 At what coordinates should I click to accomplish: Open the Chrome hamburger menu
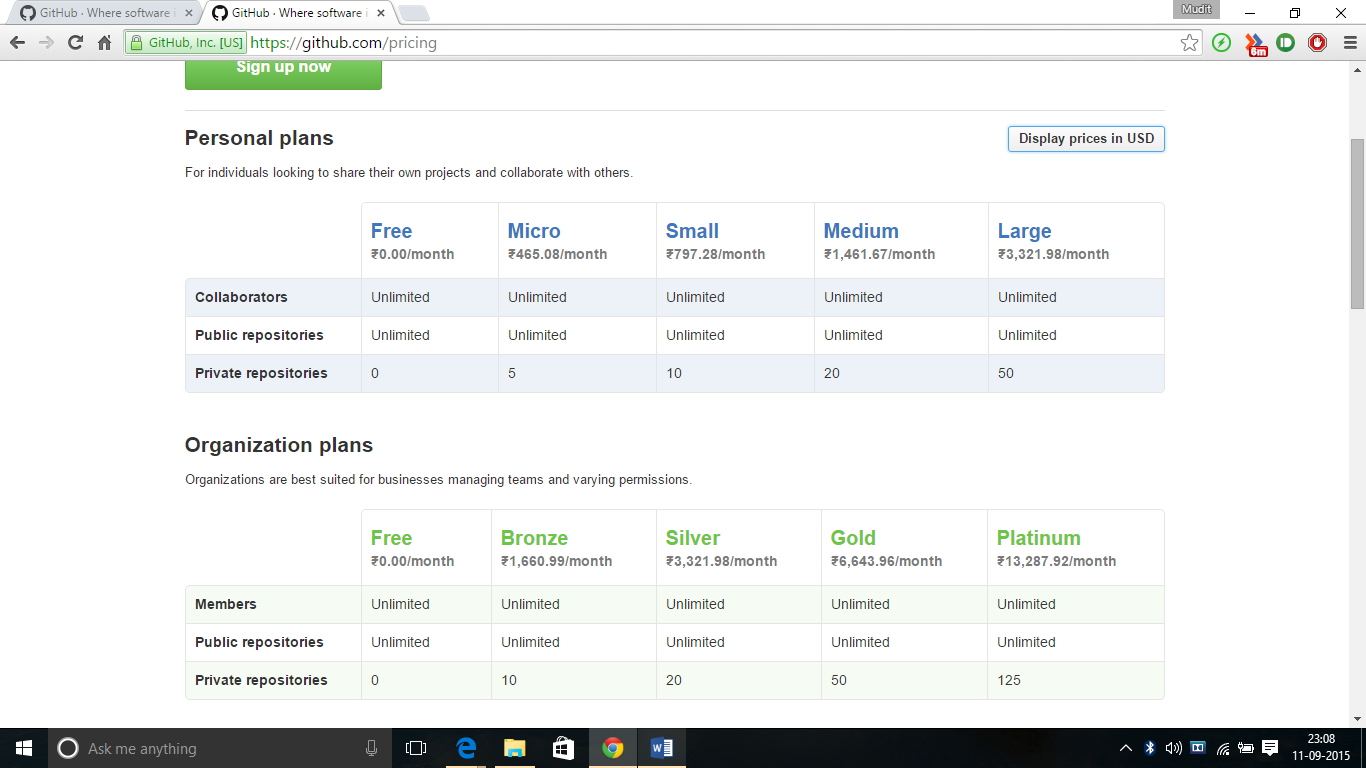[x=1349, y=43]
